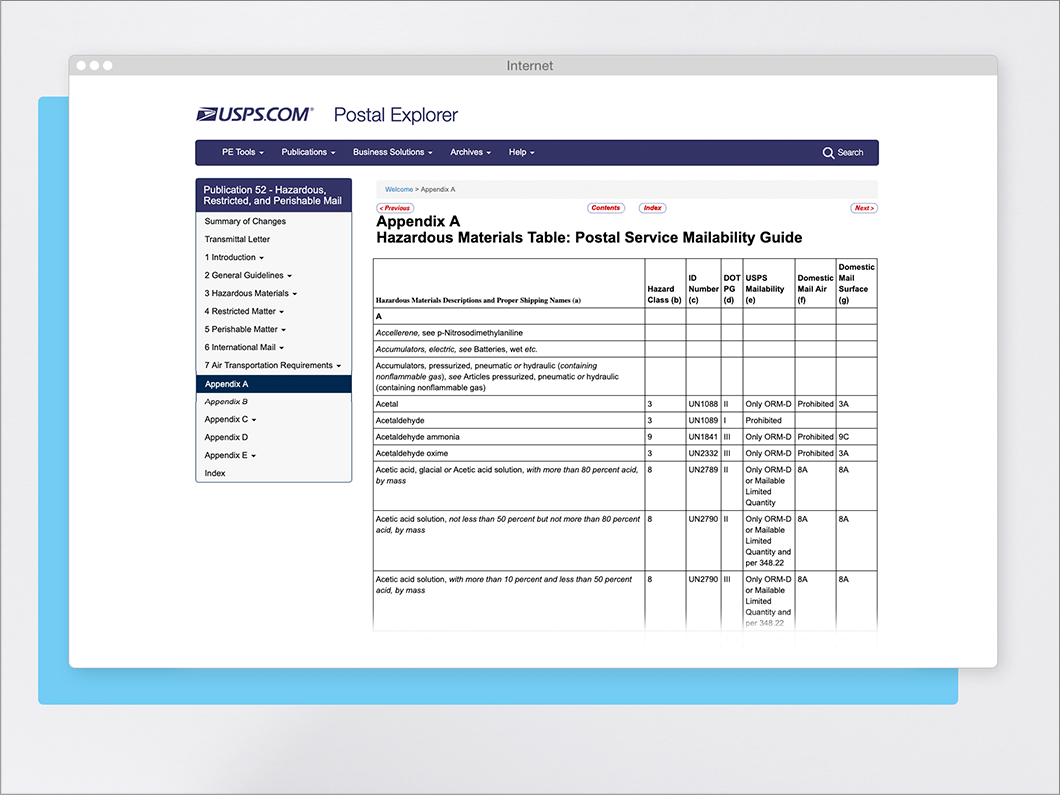Expand the 4 Restricted Matter section
Viewport: 1060px width, 795px height.
pos(244,312)
